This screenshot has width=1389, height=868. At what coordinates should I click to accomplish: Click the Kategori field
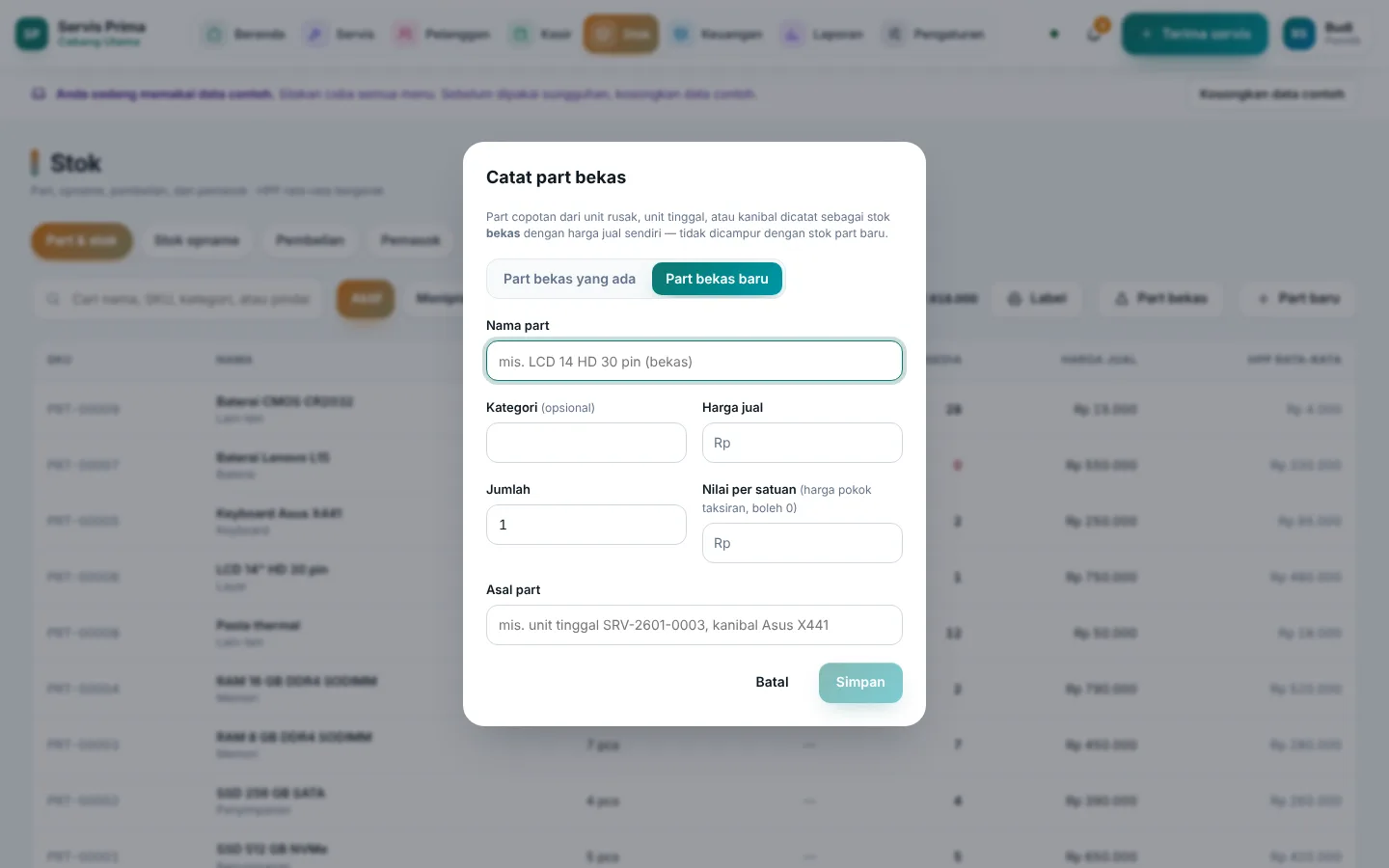click(x=586, y=443)
